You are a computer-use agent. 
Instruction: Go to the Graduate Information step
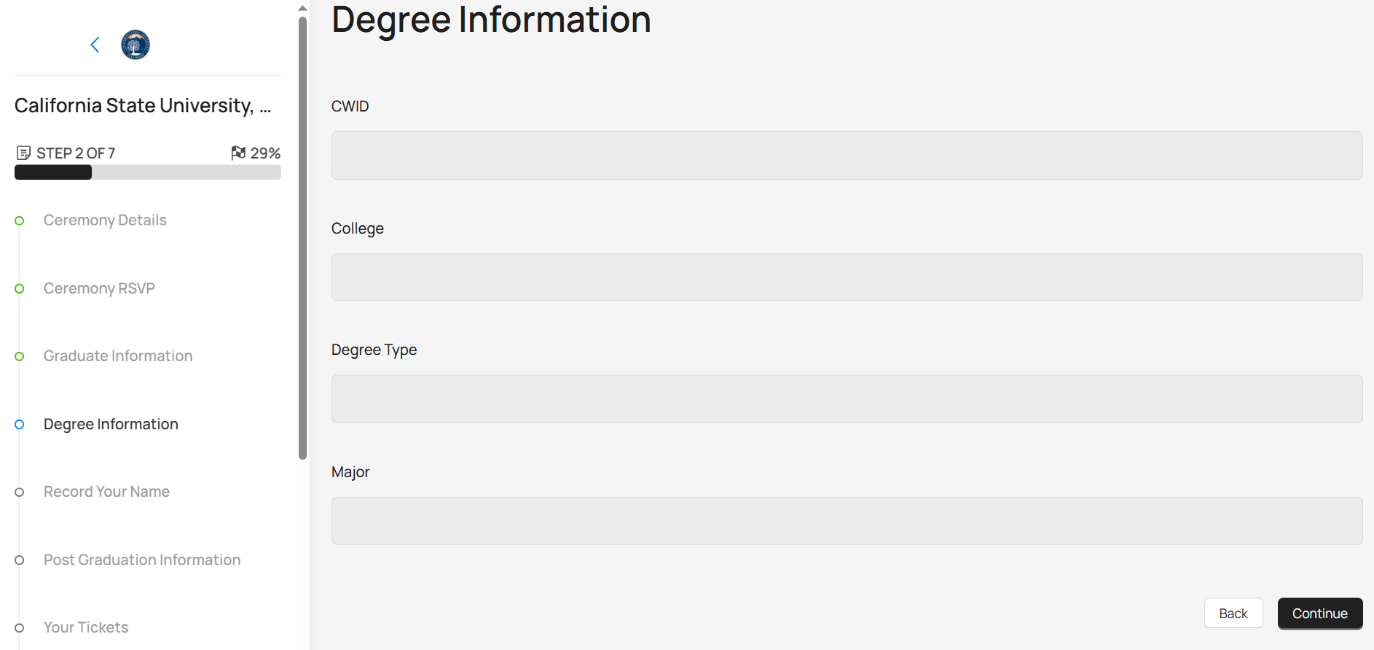coord(118,356)
